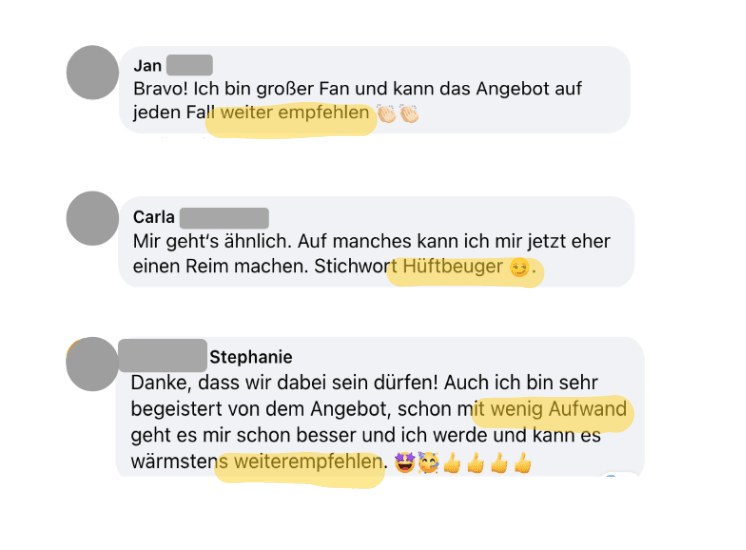Image resolution: width=746 pixels, height=550 pixels.
Task: Click the smirking face emoji after Hüftbeuger
Action: (x=519, y=267)
